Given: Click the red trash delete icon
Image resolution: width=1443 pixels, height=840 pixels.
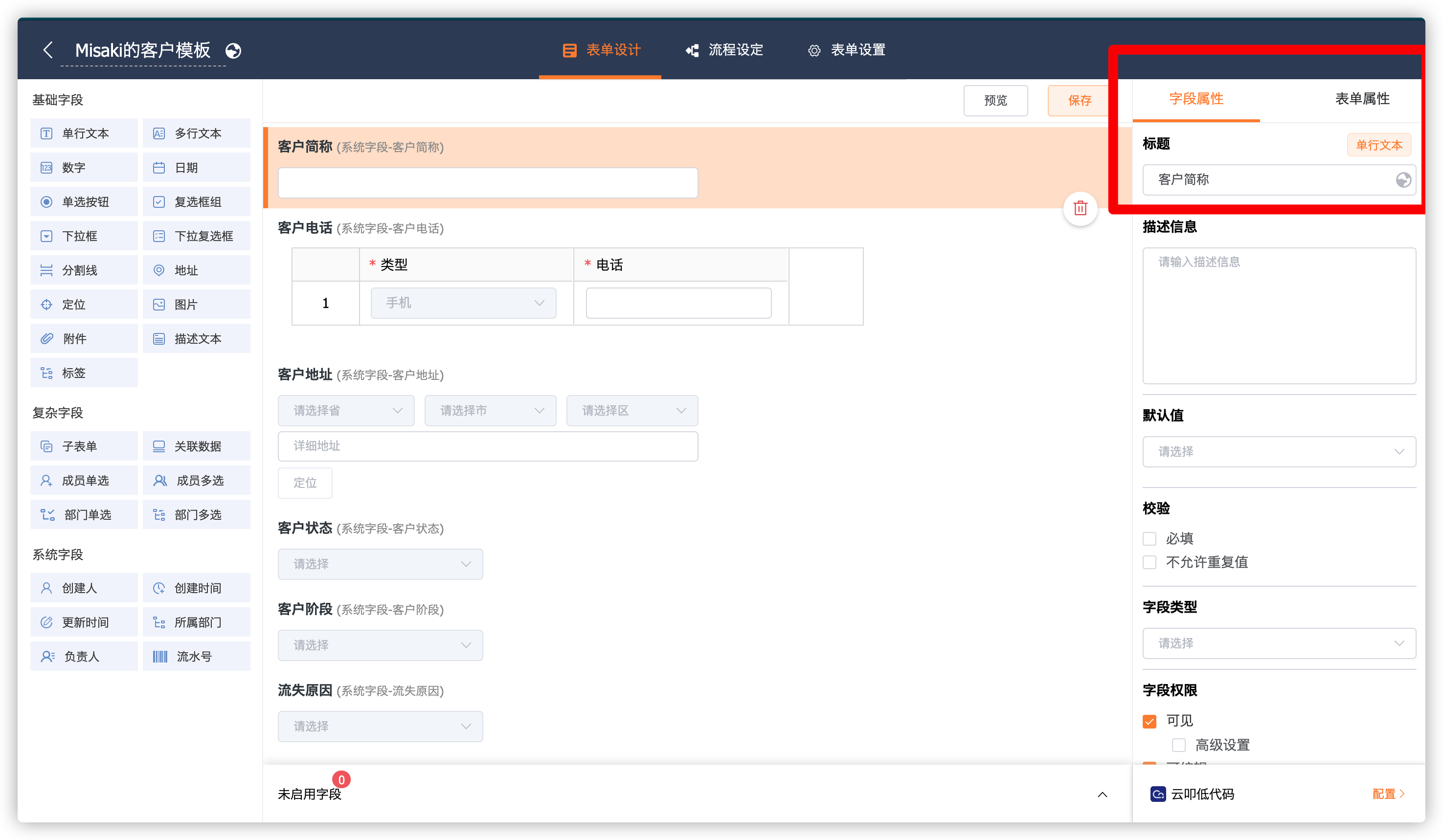Looking at the screenshot, I should (x=1080, y=208).
